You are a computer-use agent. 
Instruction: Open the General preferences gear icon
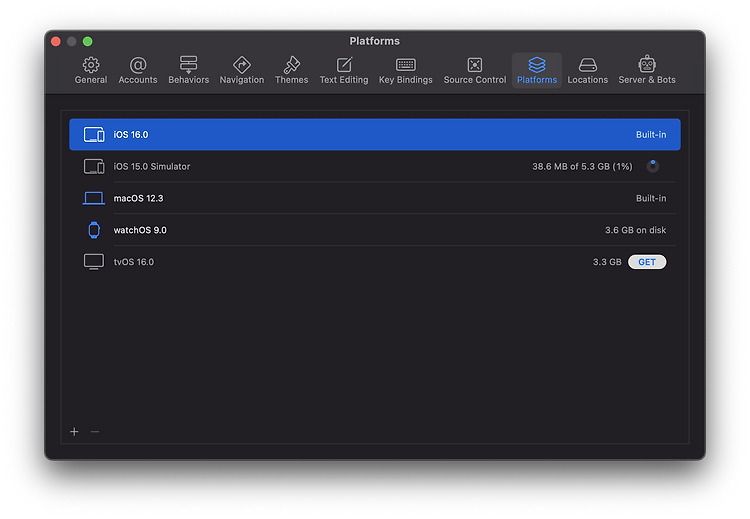(91, 65)
